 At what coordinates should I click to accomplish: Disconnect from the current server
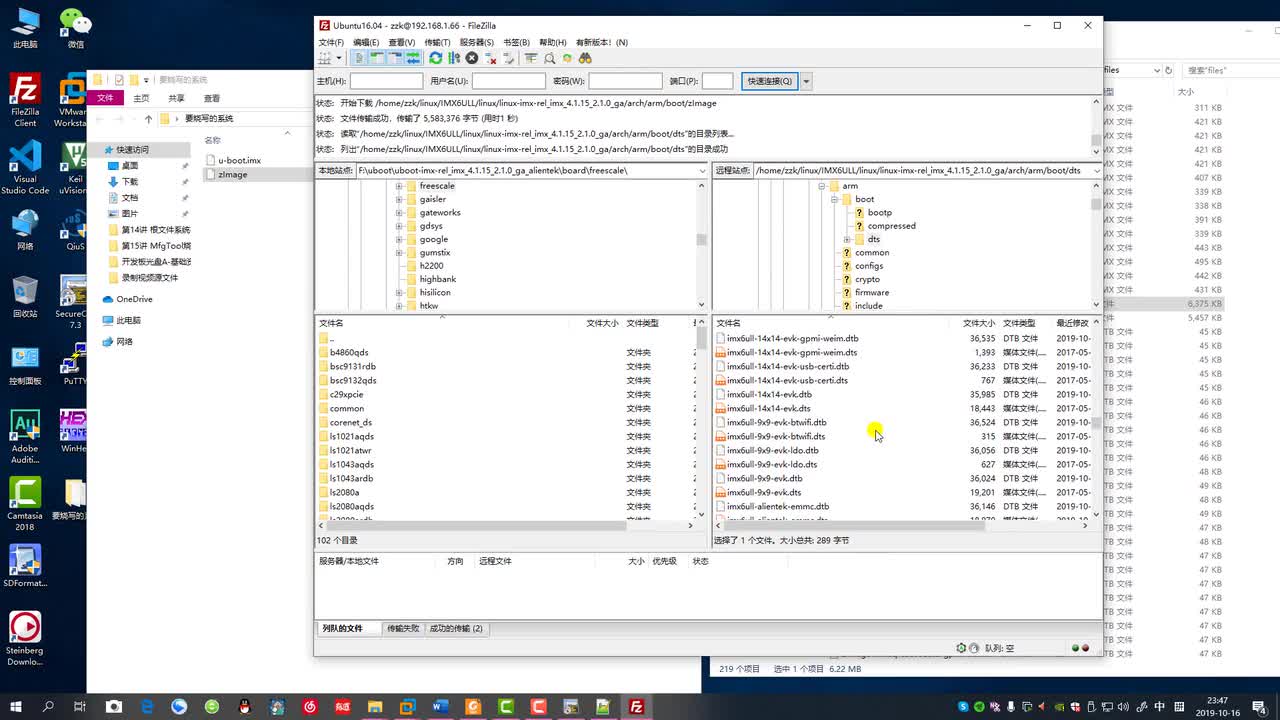point(490,58)
